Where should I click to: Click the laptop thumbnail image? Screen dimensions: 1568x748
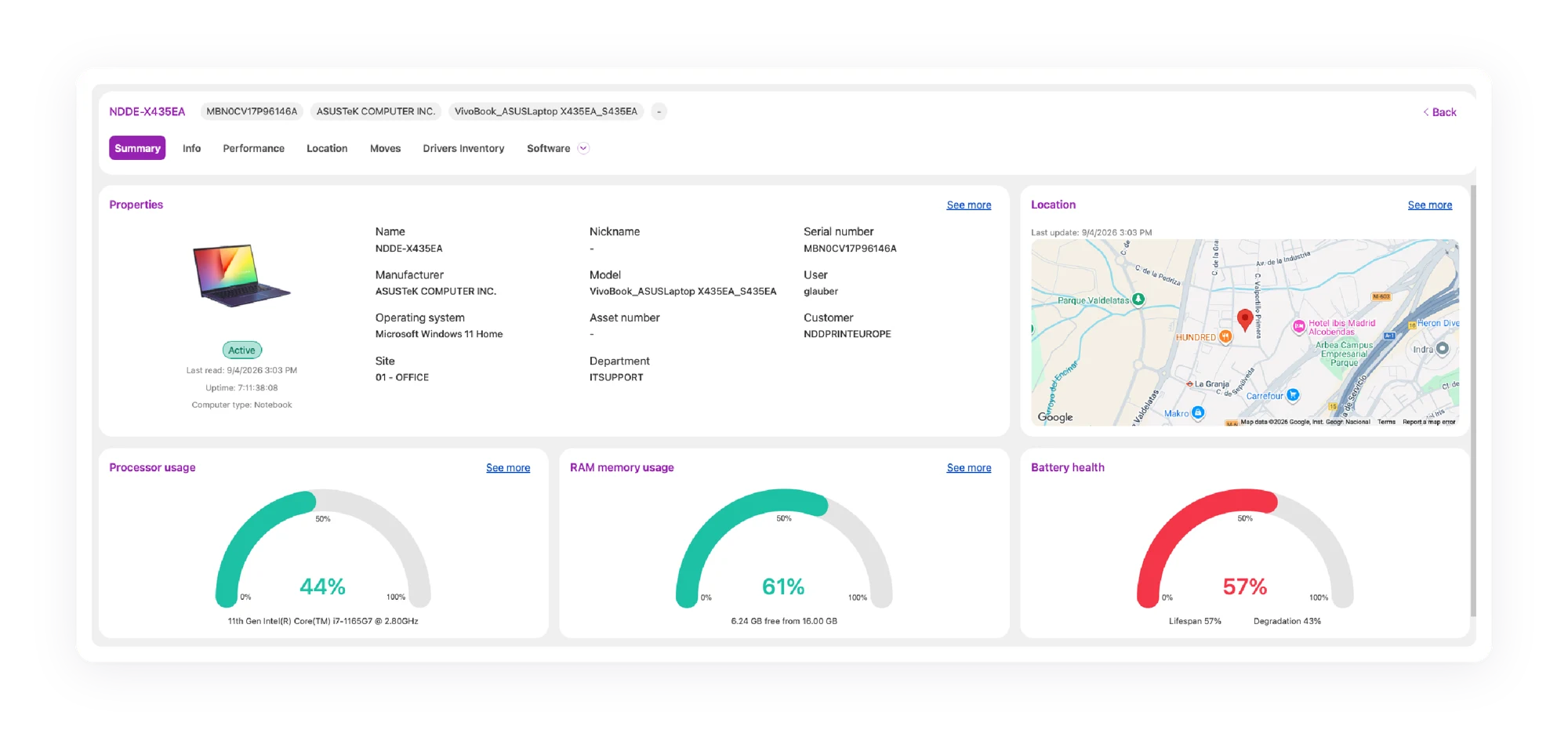click(241, 274)
